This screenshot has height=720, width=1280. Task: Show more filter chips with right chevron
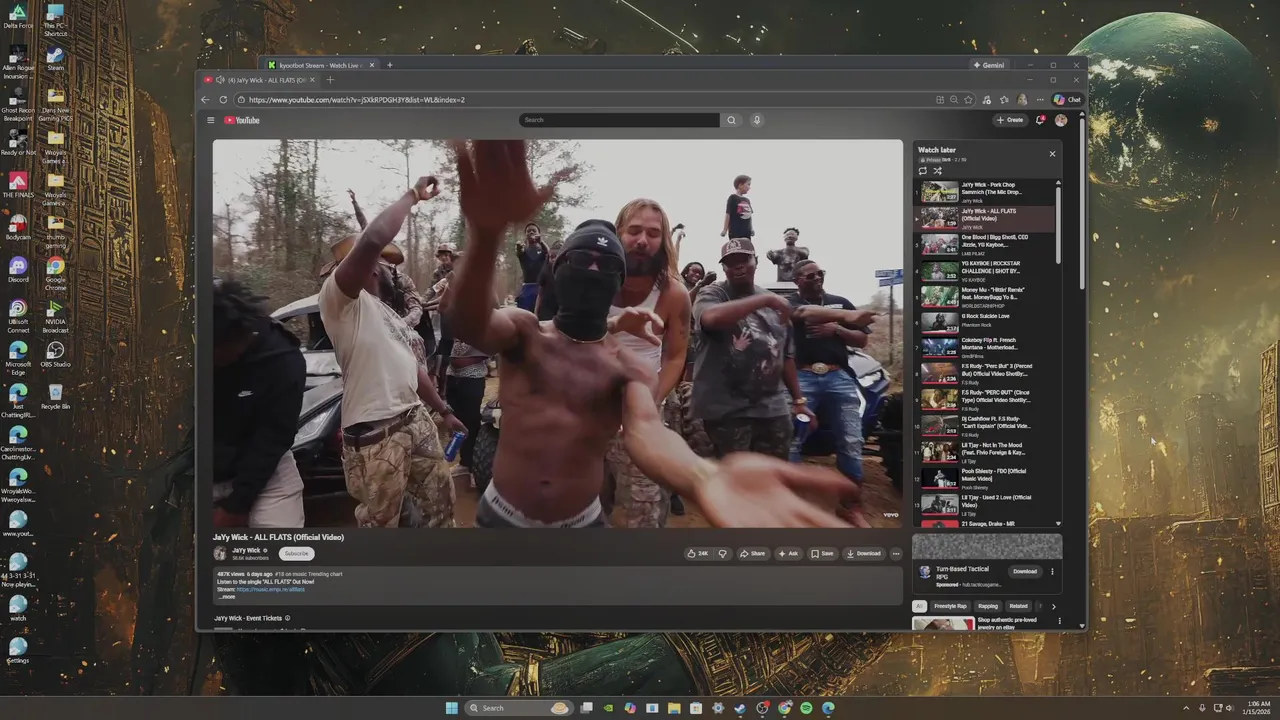pyautogui.click(x=1053, y=606)
